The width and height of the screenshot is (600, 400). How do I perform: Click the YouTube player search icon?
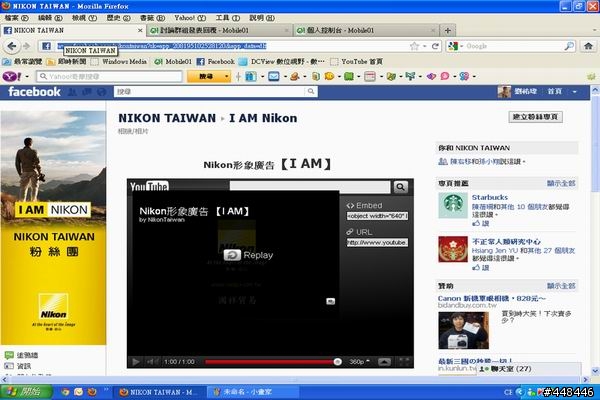tap(400, 187)
